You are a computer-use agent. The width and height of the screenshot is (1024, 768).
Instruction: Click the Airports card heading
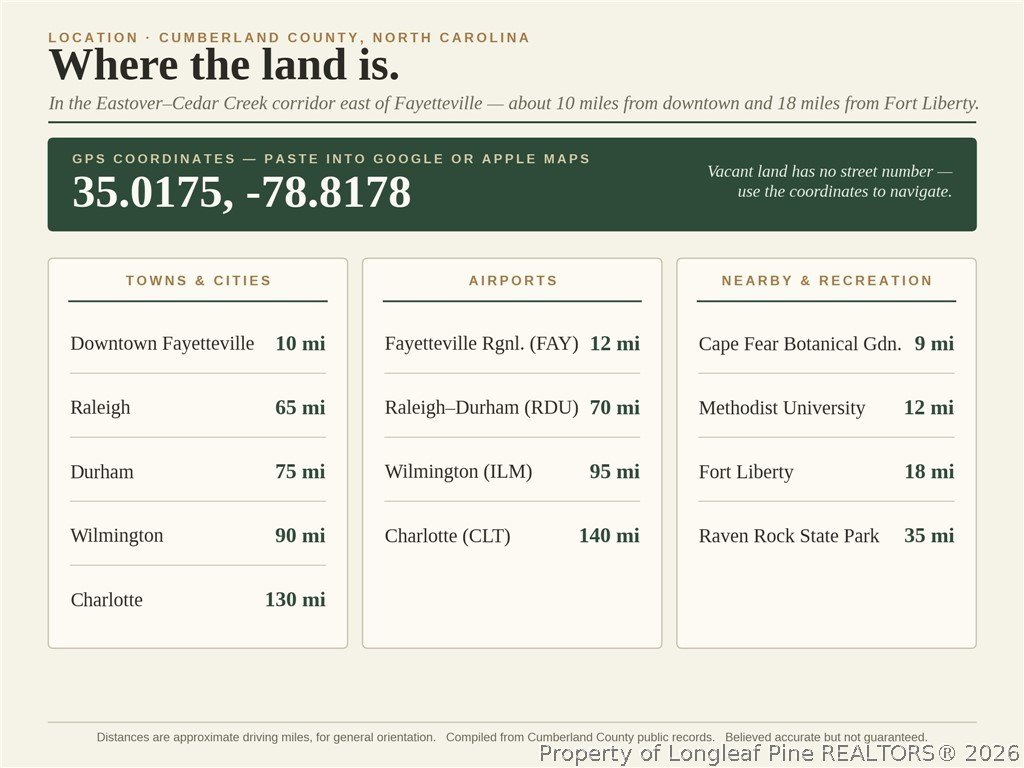coord(513,281)
